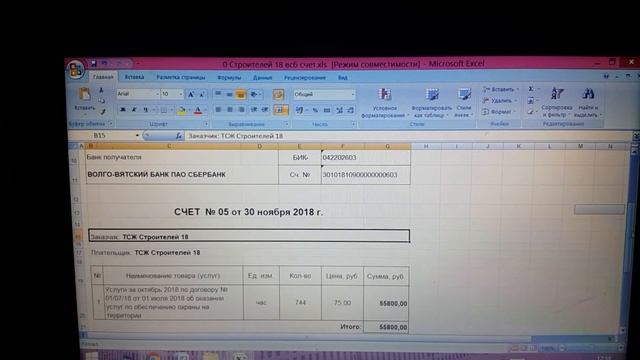Switch to the Формулы tab

229,78
